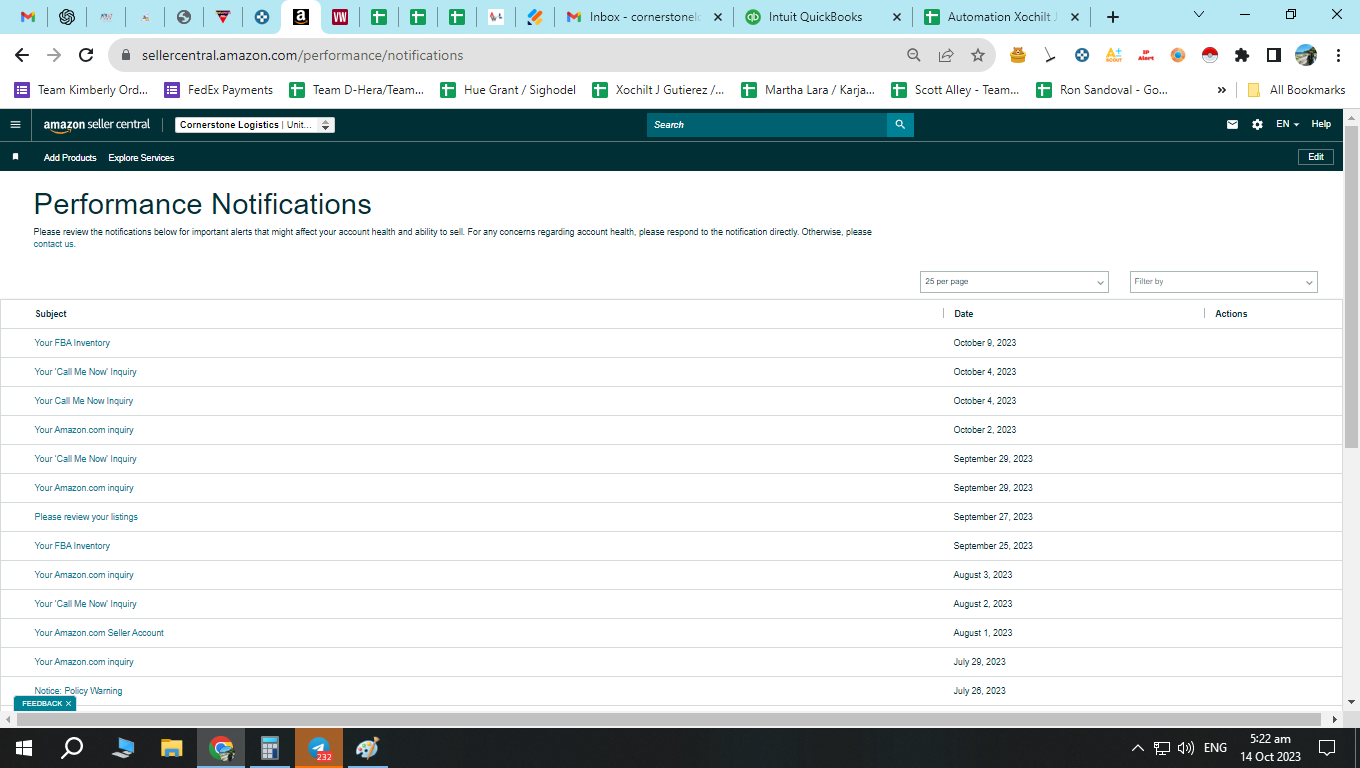This screenshot has height=768, width=1360.
Task: Click Add Products in top menu
Action: pyautogui.click(x=70, y=158)
